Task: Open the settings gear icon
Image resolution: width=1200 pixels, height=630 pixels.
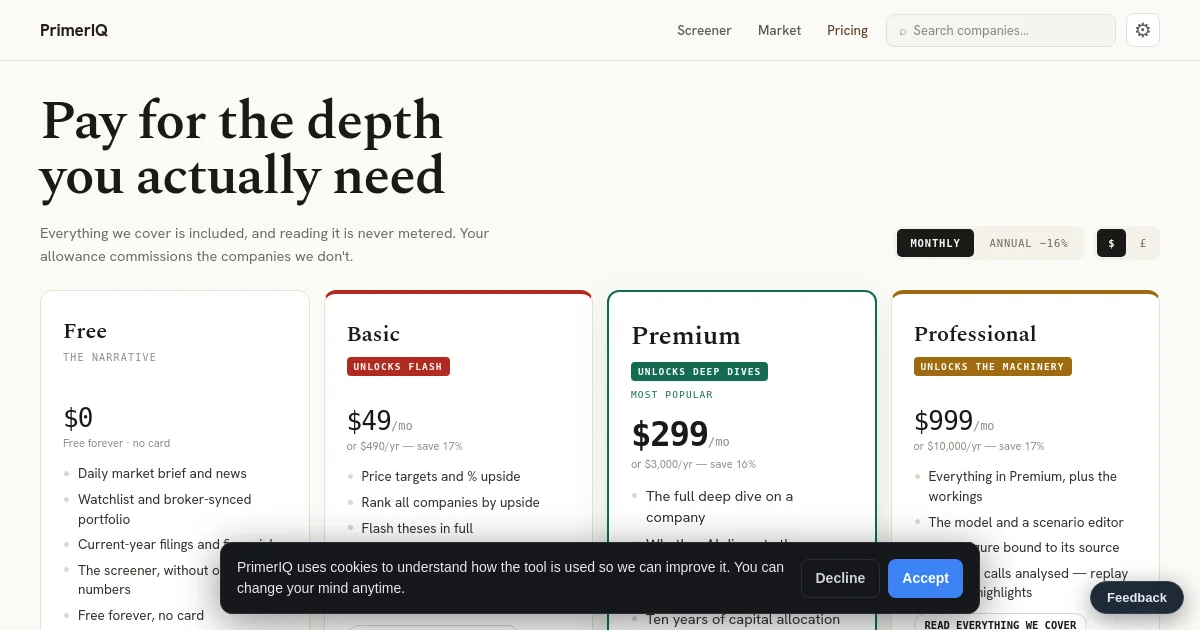Action: point(1143,30)
